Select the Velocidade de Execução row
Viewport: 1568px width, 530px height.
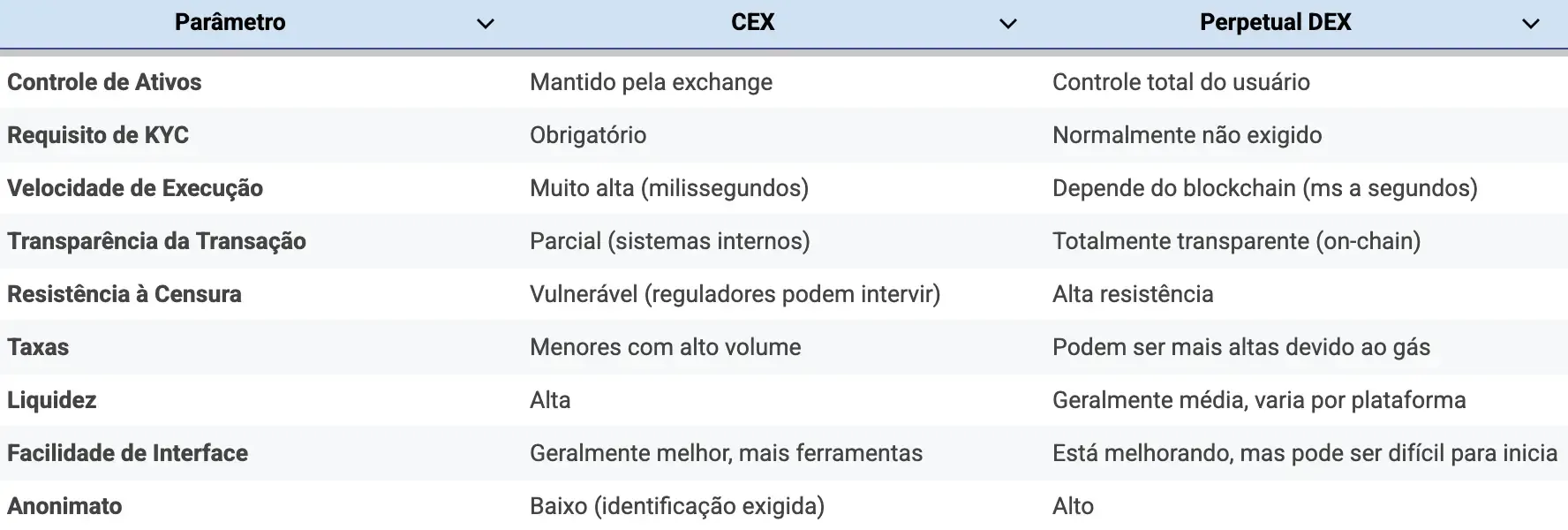[x=136, y=188]
